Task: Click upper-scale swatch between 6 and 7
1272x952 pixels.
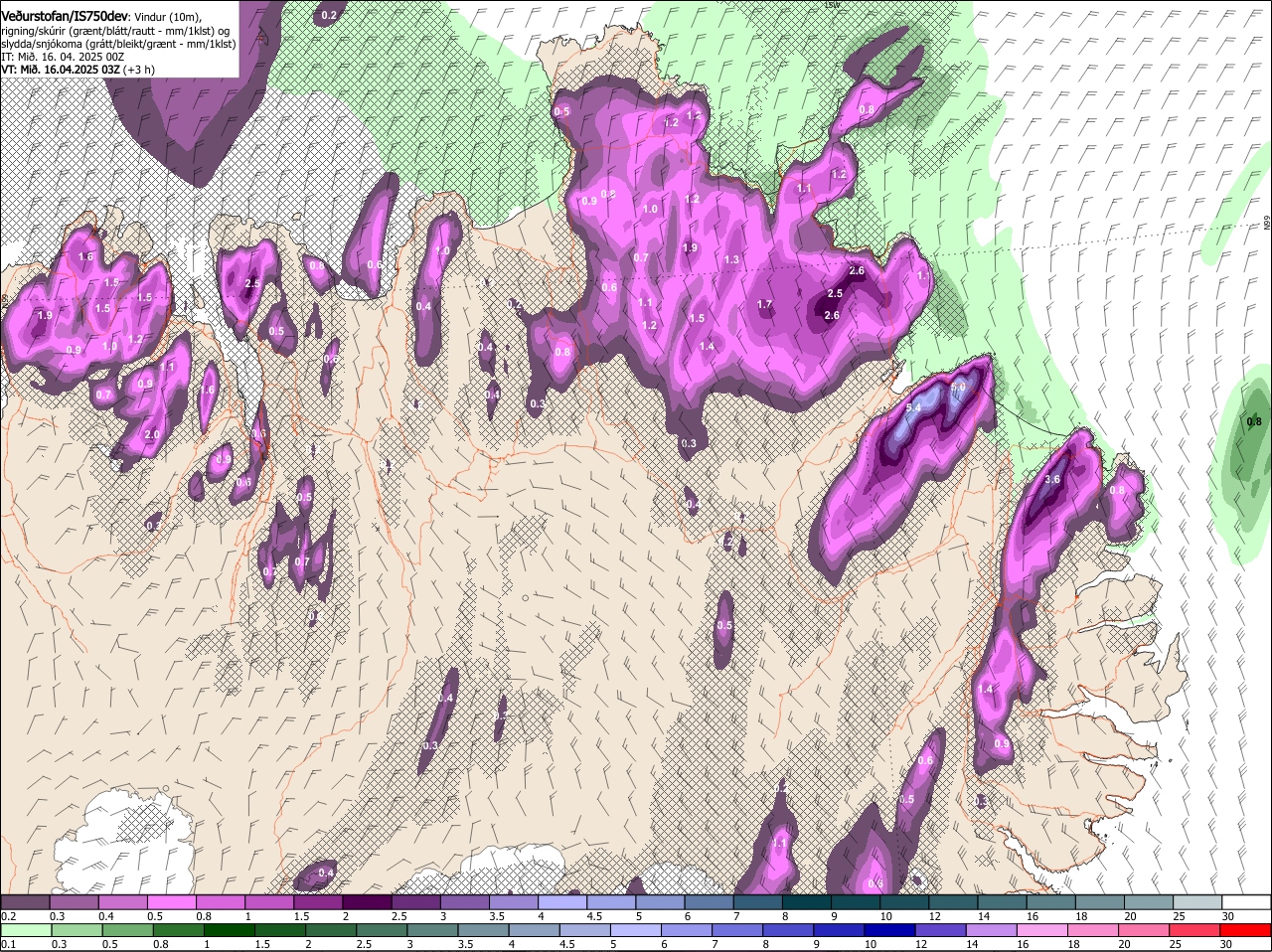Action: (x=709, y=901)
